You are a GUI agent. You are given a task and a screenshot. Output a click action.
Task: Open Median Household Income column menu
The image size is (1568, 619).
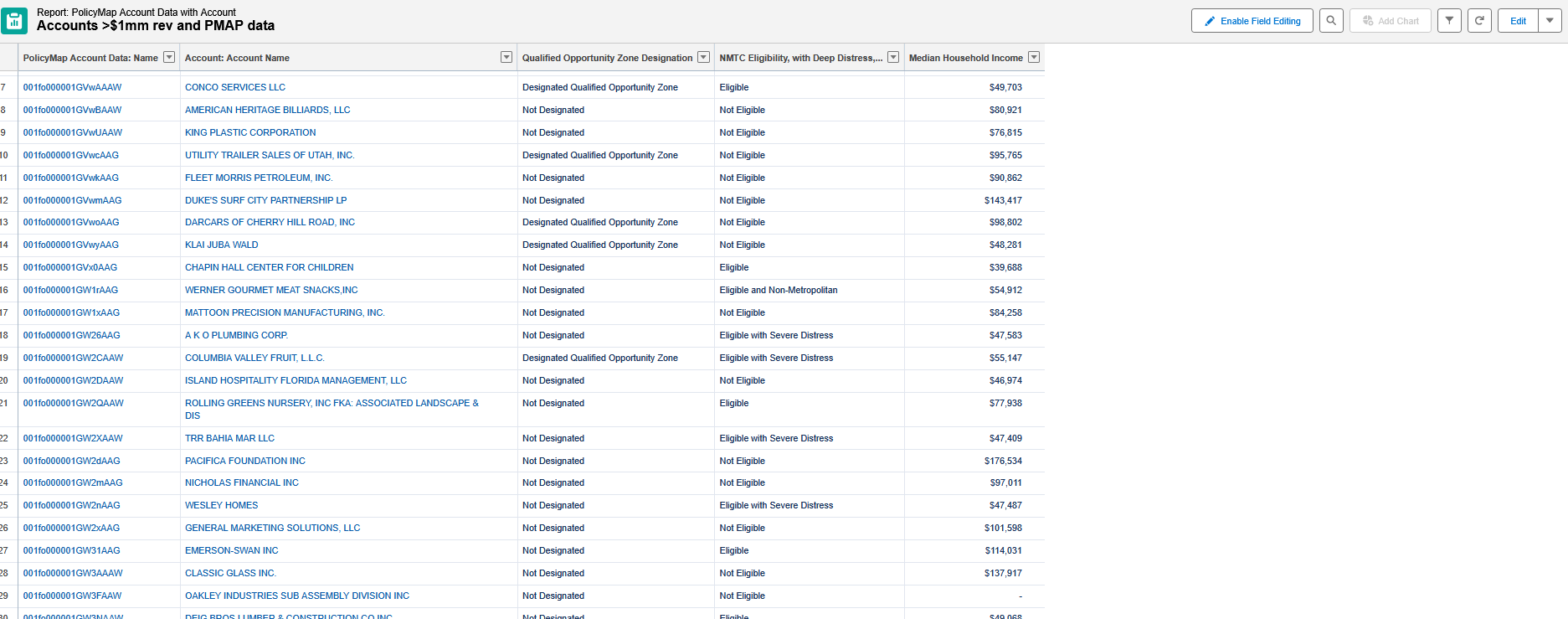tap(1034, 57)
